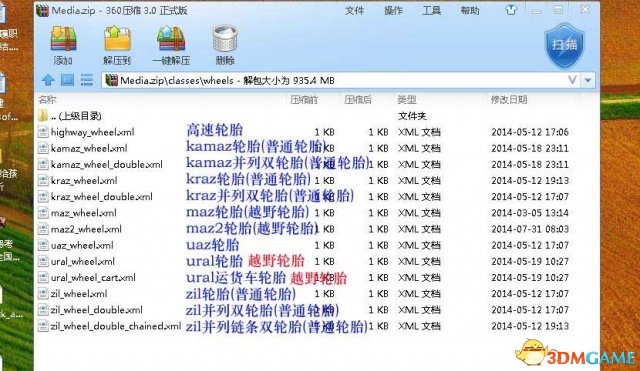Click file icon of highway_wheel.xml
This screenshot has width=640, height=371.
43,132
